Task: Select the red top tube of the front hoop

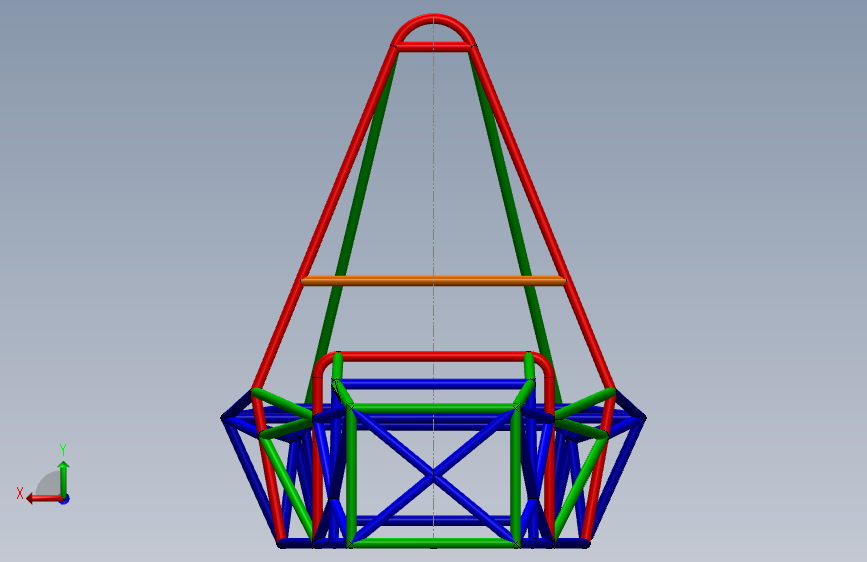Action: [x=434, y=356]
